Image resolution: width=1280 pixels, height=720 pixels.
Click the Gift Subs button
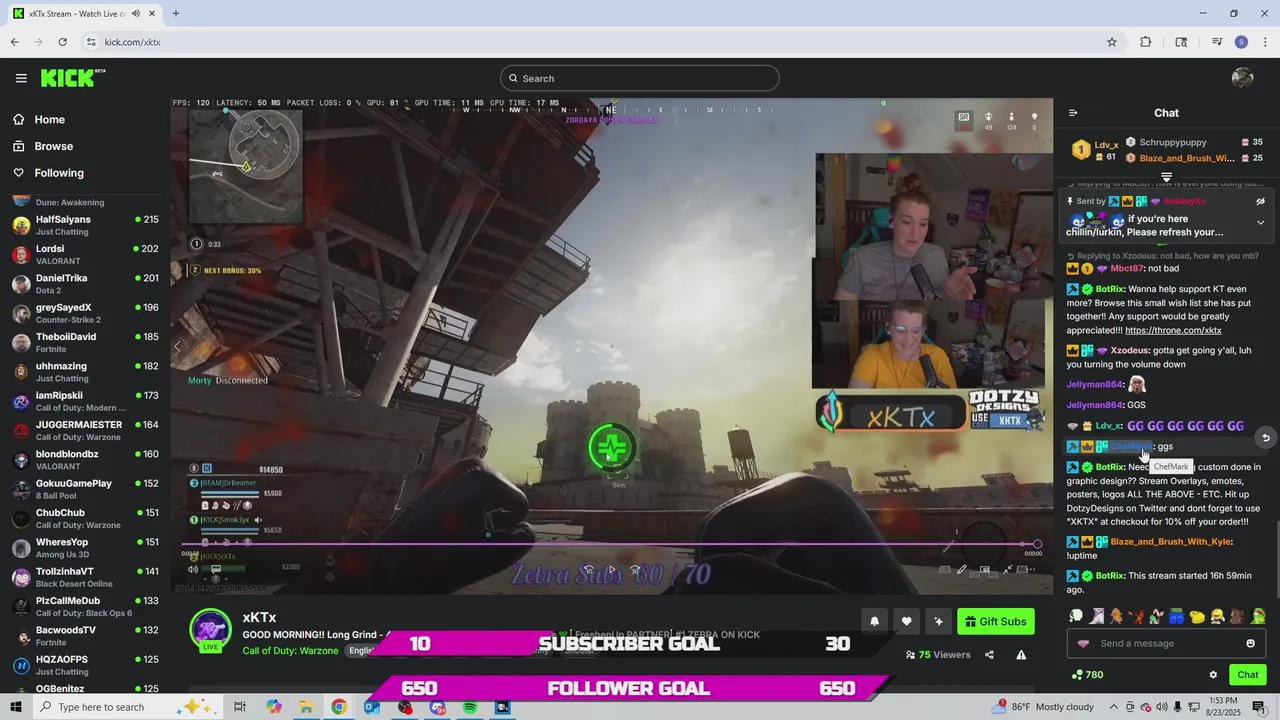(x=995, y=622)
